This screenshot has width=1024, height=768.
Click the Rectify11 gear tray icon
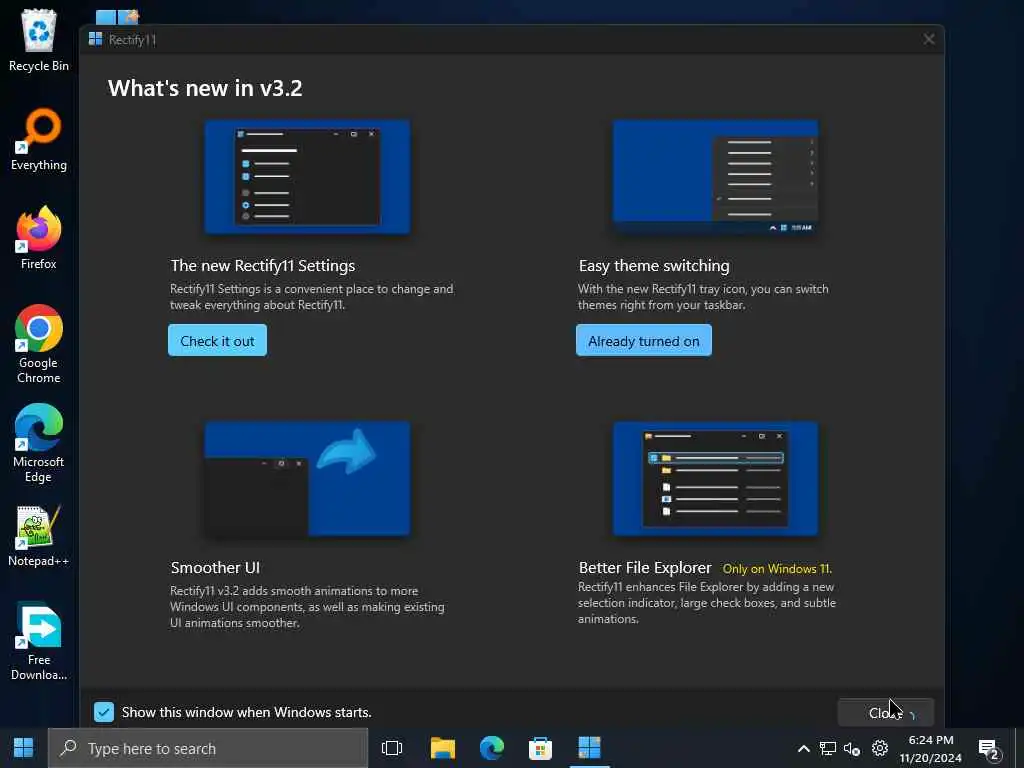(x=880, y=748)
